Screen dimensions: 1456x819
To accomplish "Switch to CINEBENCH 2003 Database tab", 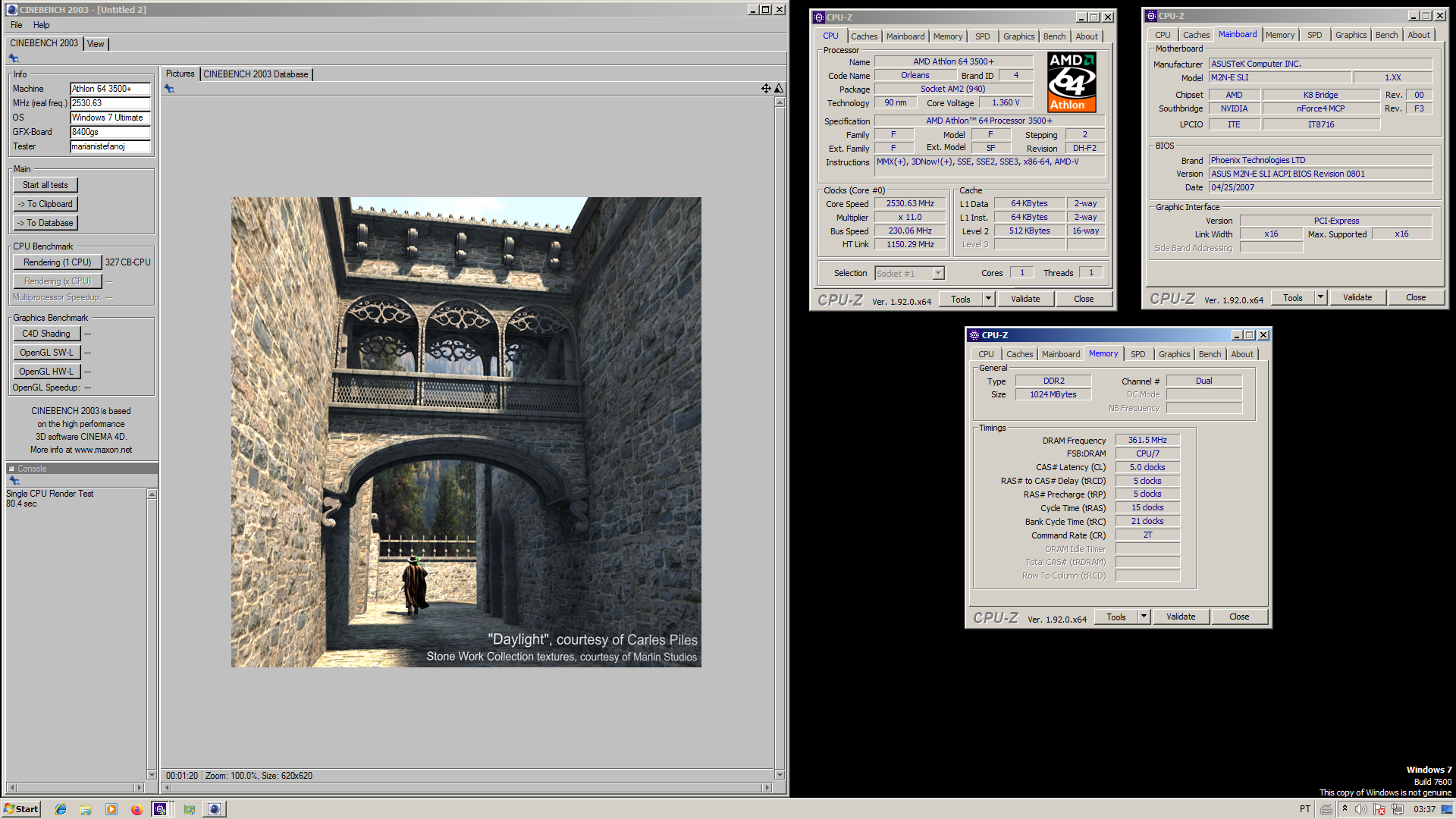I will click(256, 74).
